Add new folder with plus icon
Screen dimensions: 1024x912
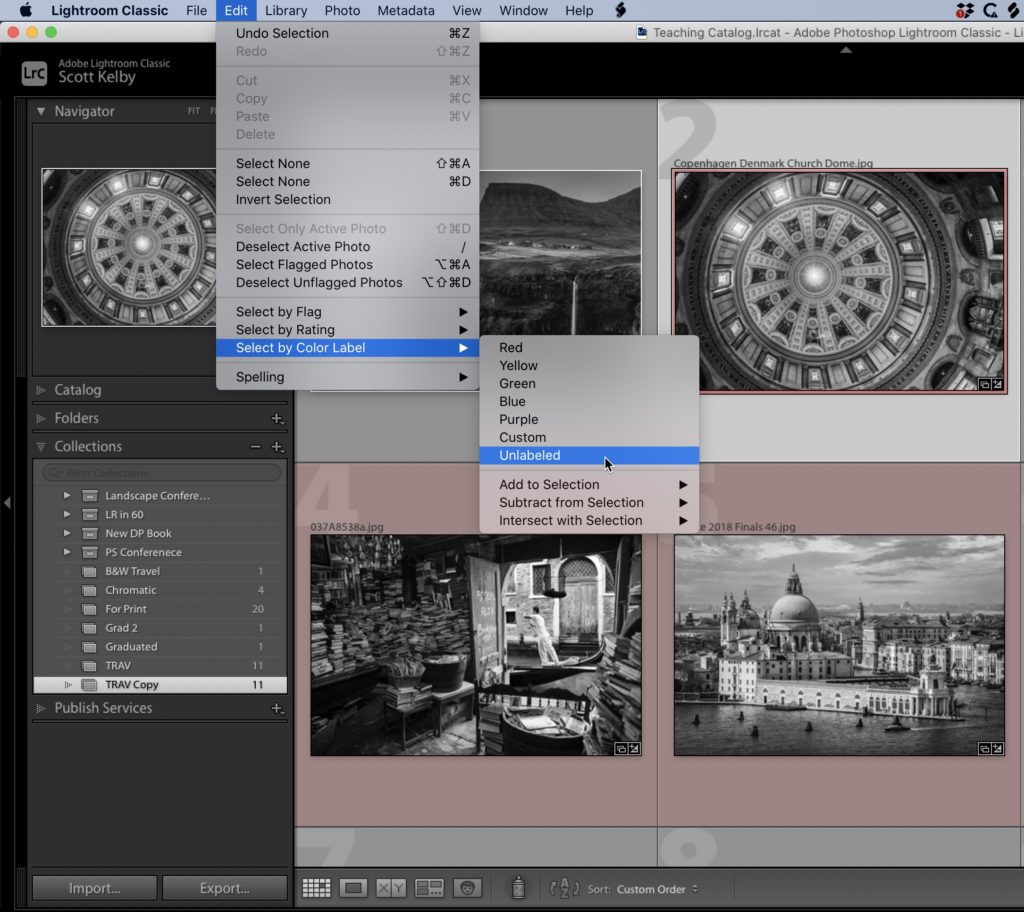pos(277,418)
